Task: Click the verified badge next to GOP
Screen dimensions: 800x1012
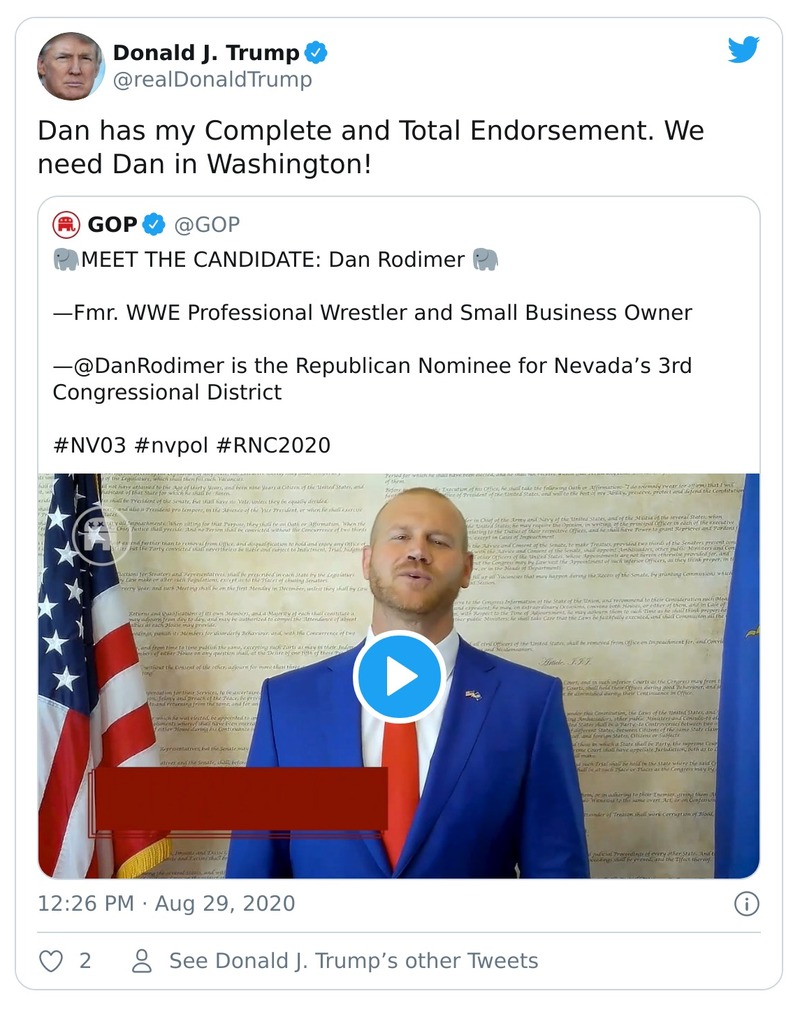Action: [x=154, y=223]
